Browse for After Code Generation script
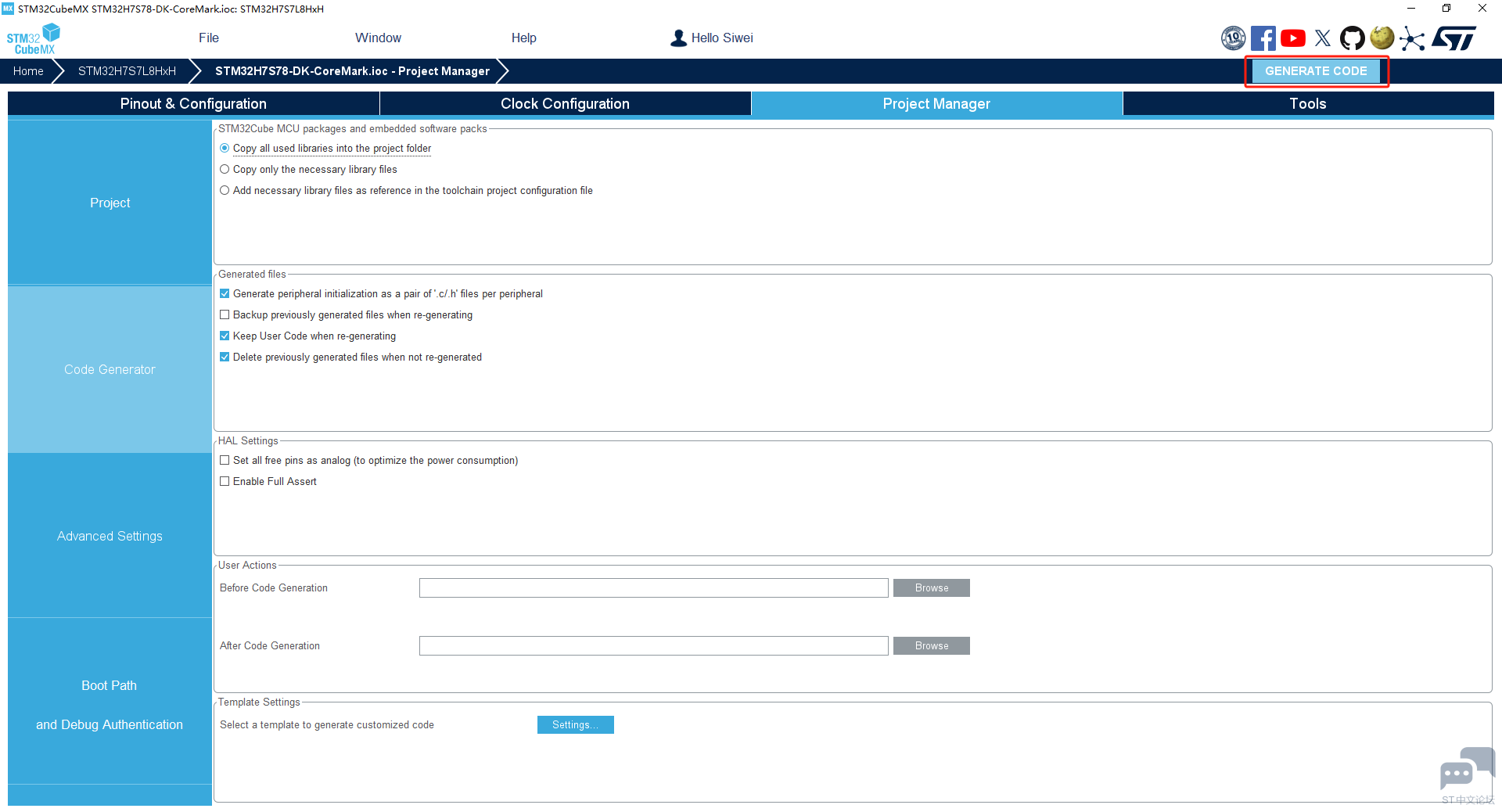The image size is (1502, 812). (x=932, y=645)
